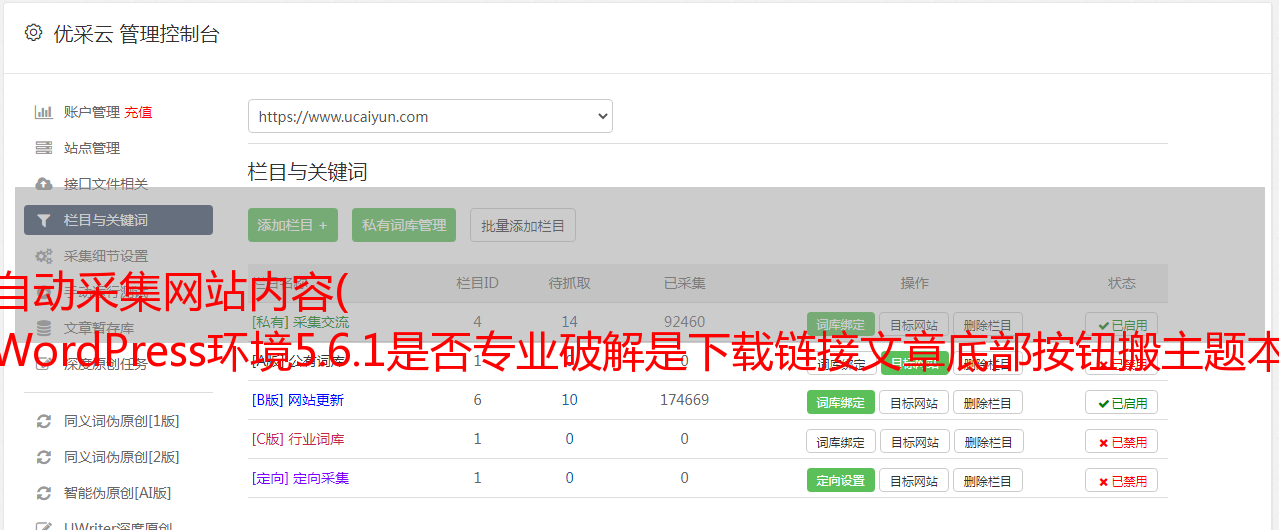
Task: Click the refresh icon for 同义词伪原创[2版]
Action: click(44, 457)
